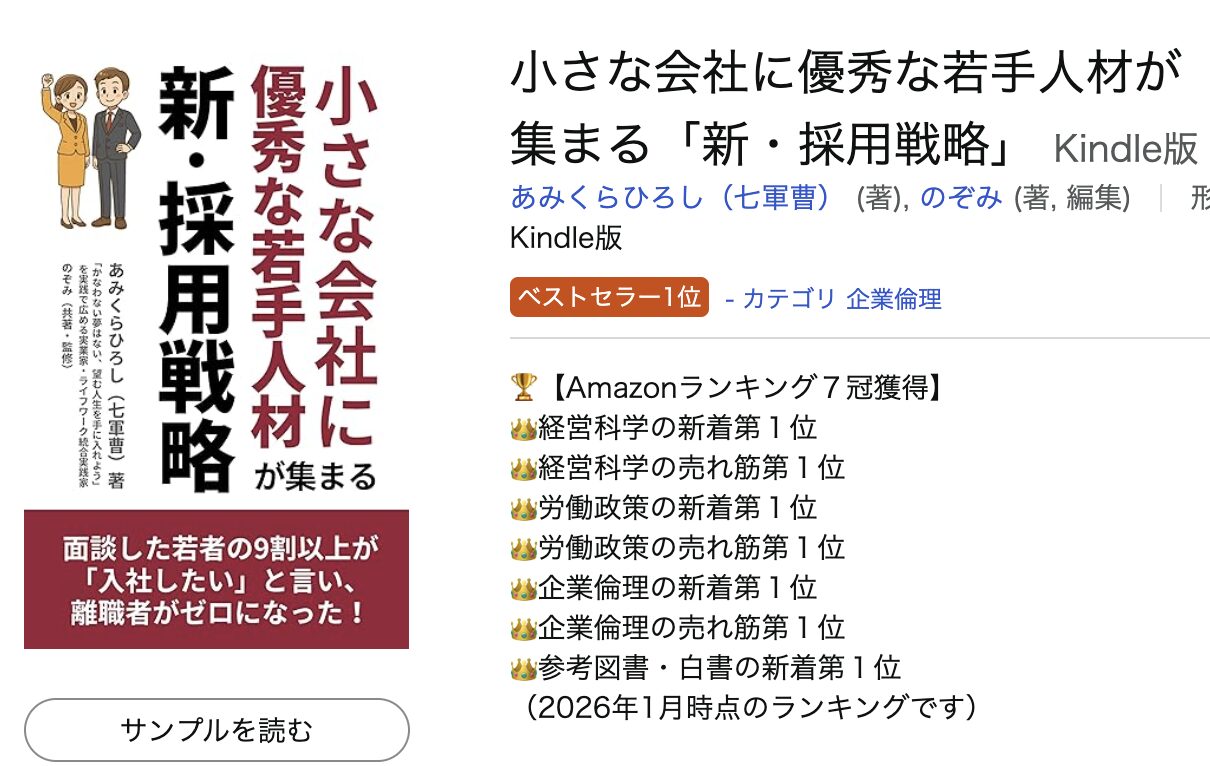
Task: Expand the 形式 format section at right edge
Action: point(1200,198)
